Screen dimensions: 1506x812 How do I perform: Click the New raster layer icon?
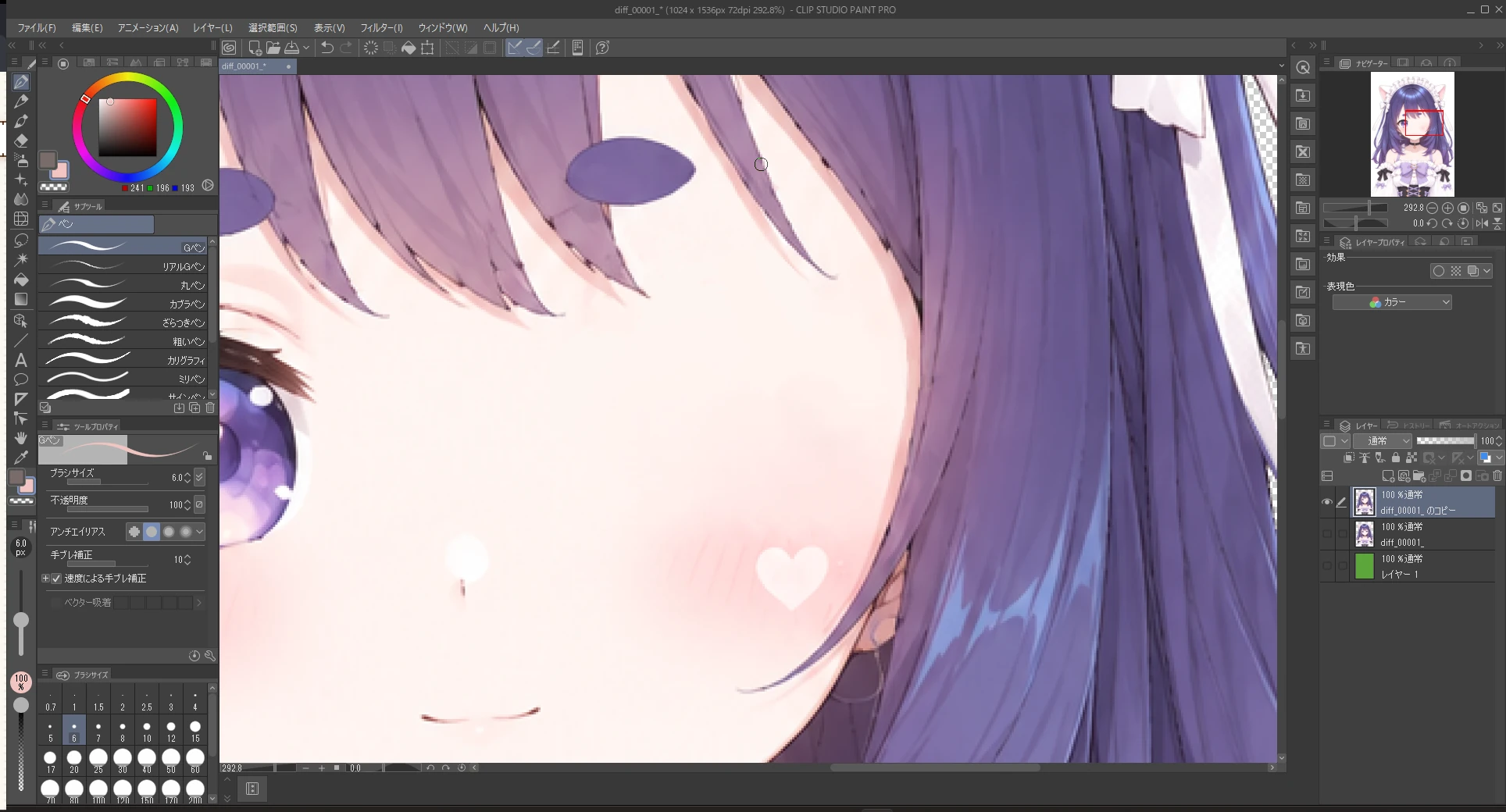click(1388, 475)
